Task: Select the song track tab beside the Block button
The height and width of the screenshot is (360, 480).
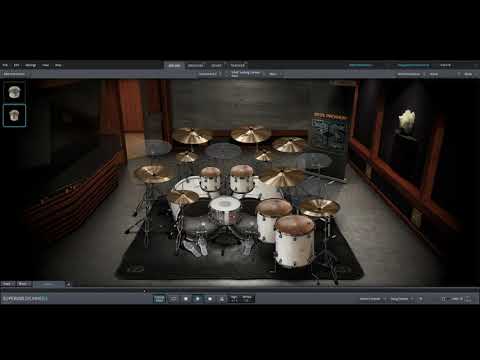Action: click(x=49, y=284)
